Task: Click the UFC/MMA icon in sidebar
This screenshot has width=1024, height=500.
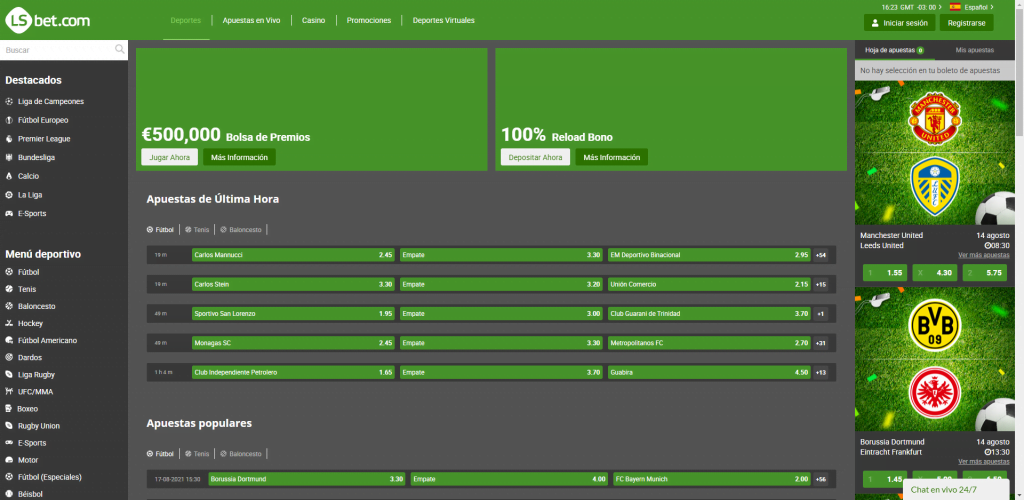Action: click(10, 391)
